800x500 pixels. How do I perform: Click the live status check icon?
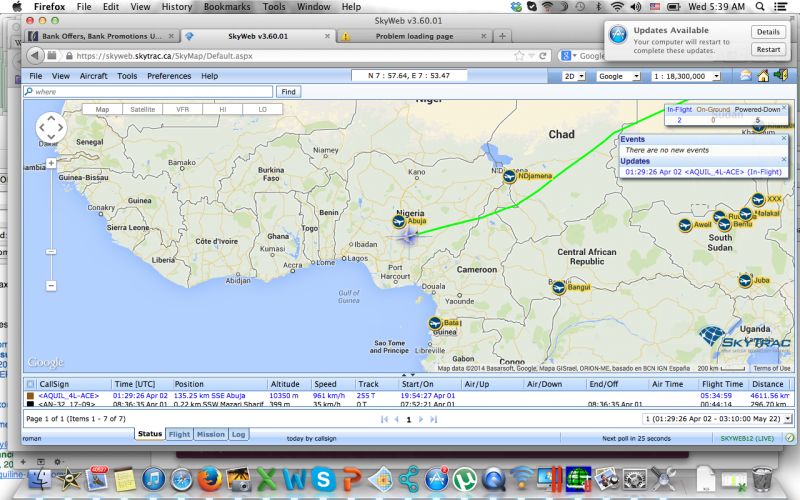point(789,438)
